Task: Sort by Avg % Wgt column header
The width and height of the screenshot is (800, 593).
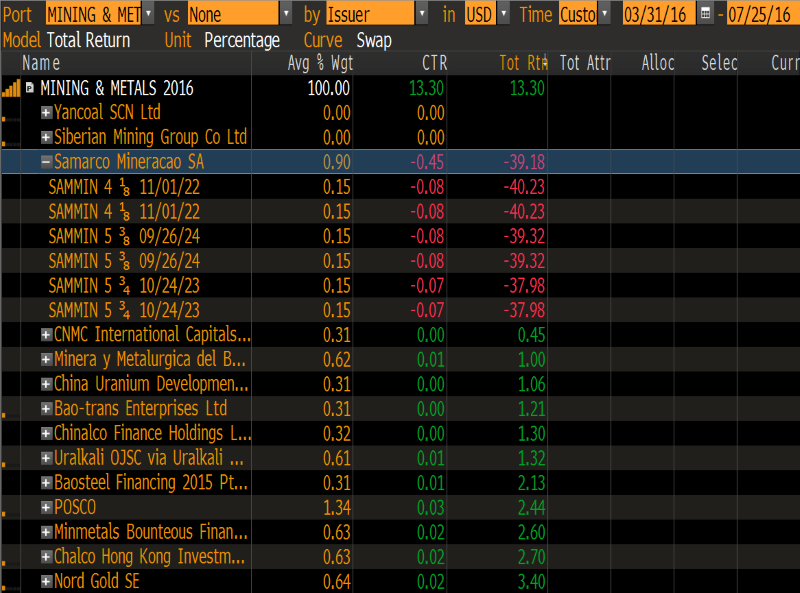Action: tap(320, 63)
